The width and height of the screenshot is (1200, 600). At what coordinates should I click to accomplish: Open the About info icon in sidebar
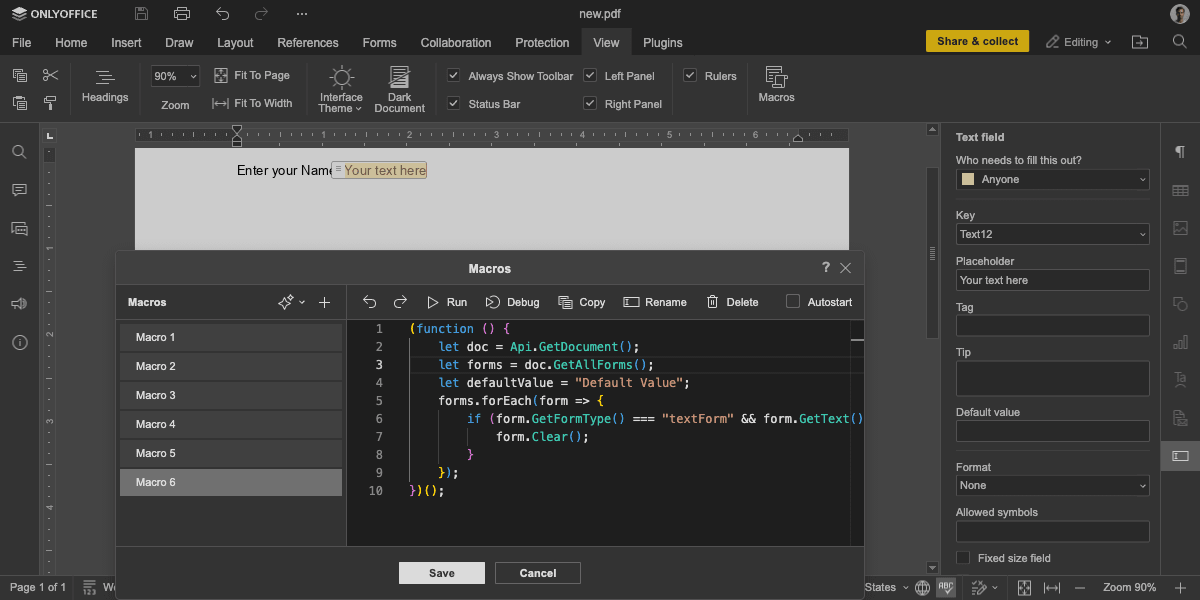point(19,342)
